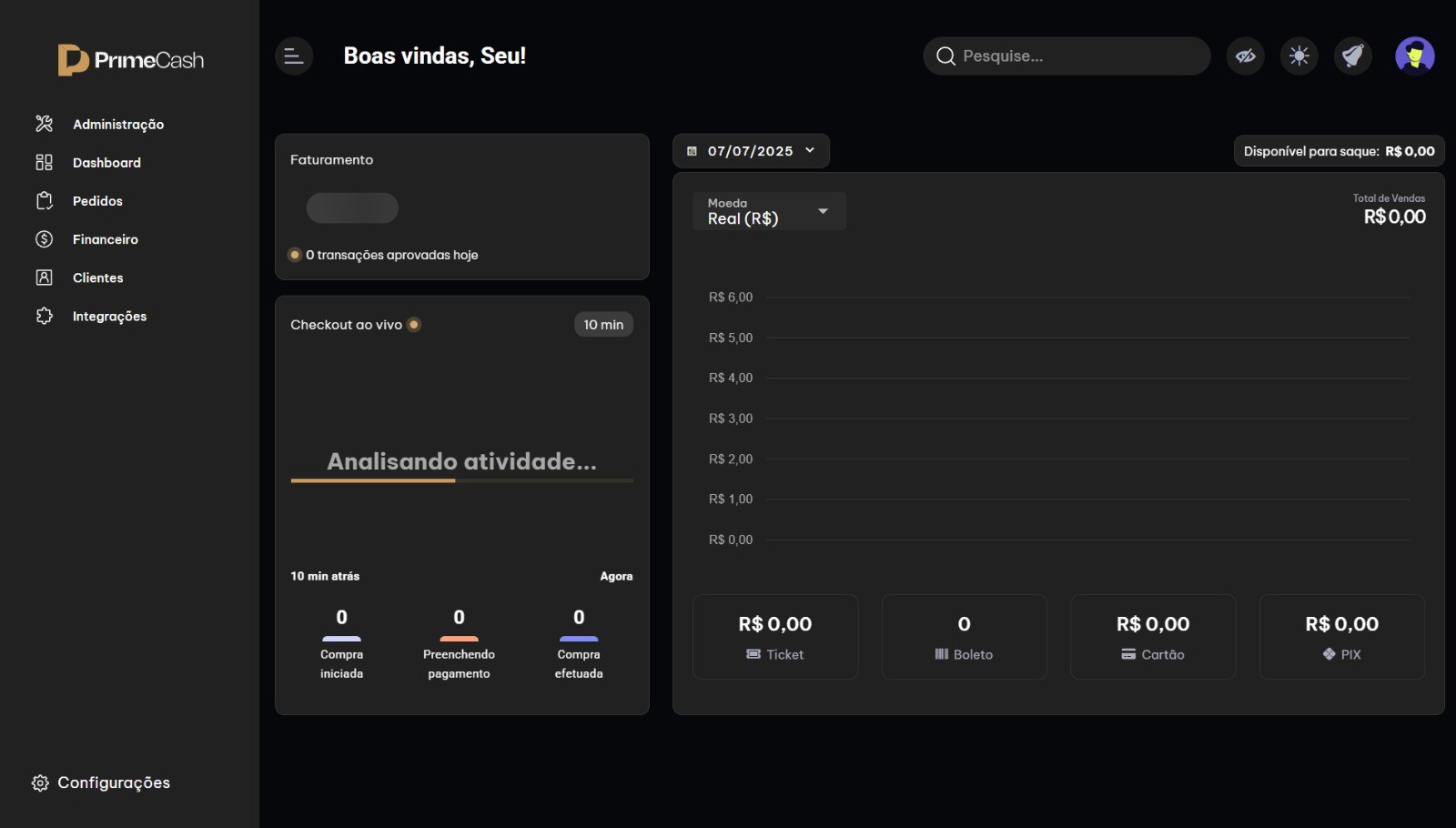1456x828 pixels.
Task: Switch to the PIX payment summary
Action: 1341,637
